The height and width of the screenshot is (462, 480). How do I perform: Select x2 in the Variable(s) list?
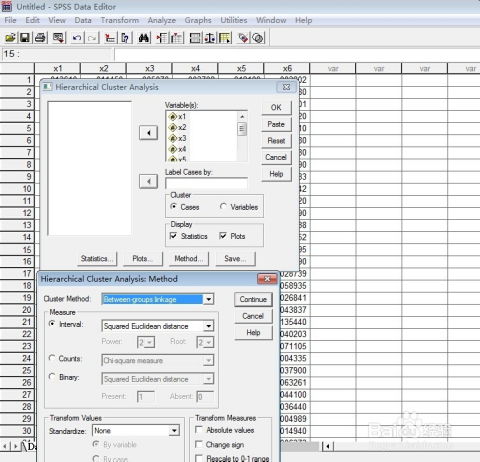coord(182,127)
